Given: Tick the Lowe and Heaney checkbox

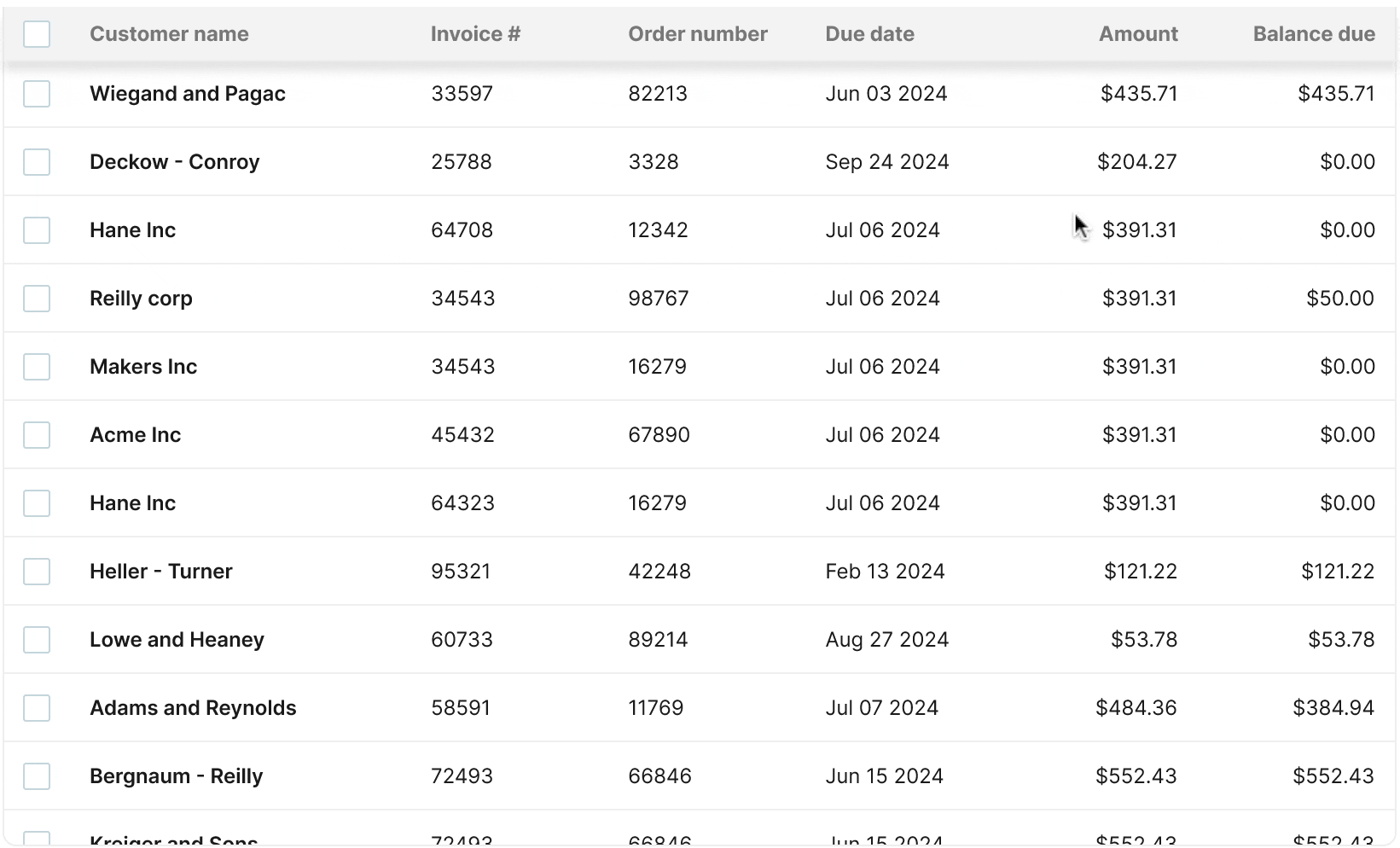Looking at the screenshot, I should pos(37,640).
